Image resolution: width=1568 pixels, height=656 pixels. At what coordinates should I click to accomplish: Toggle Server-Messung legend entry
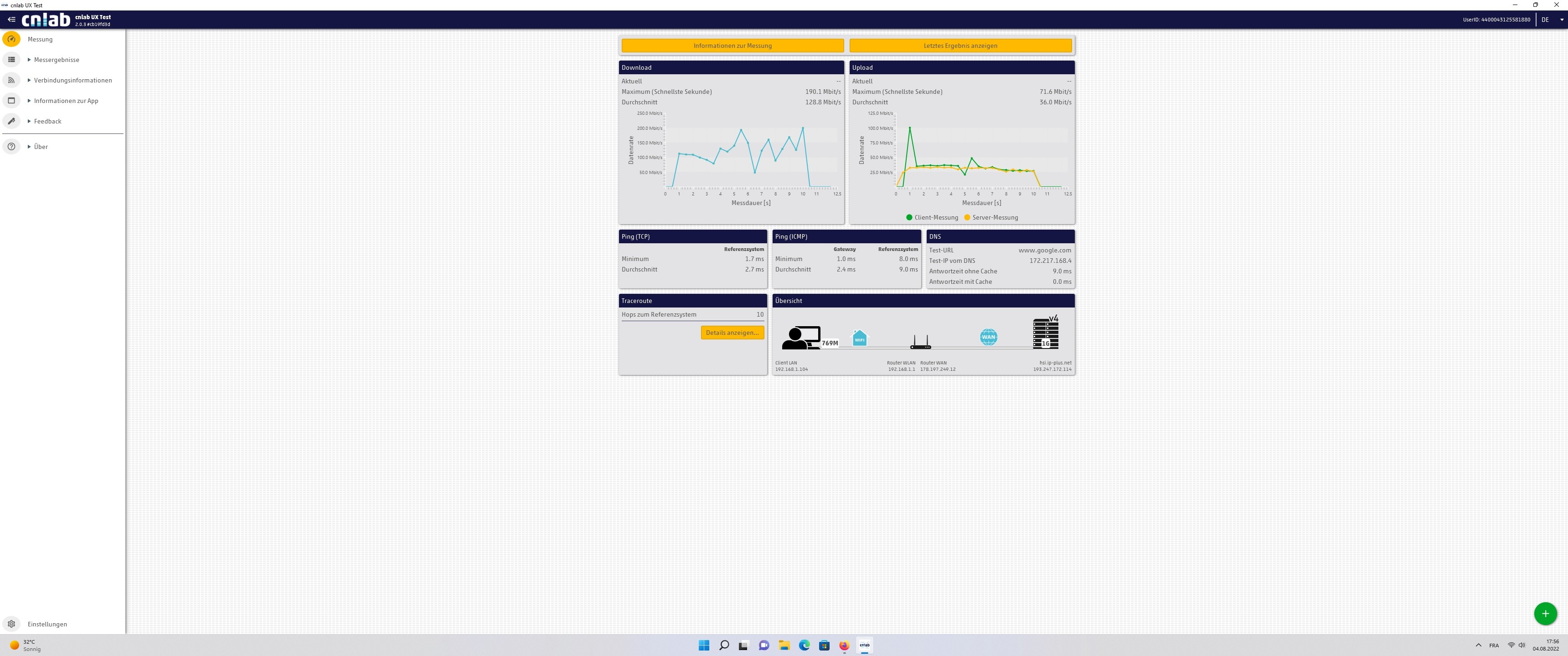(x=990, y=217)
